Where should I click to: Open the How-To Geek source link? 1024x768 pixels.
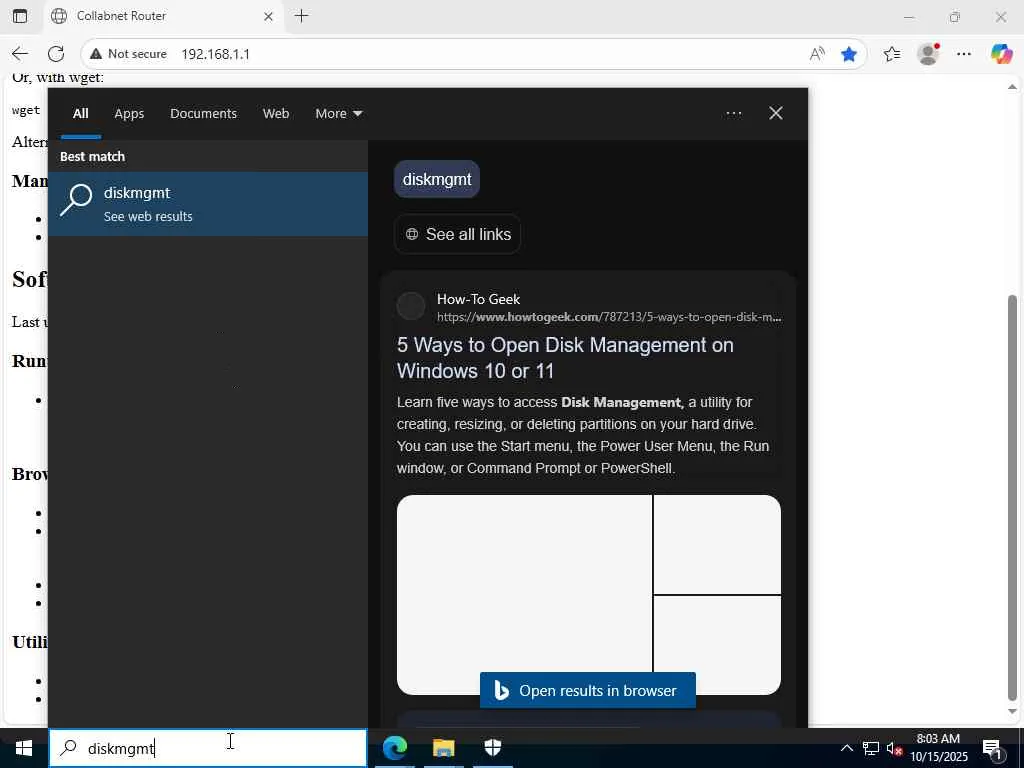479,299
